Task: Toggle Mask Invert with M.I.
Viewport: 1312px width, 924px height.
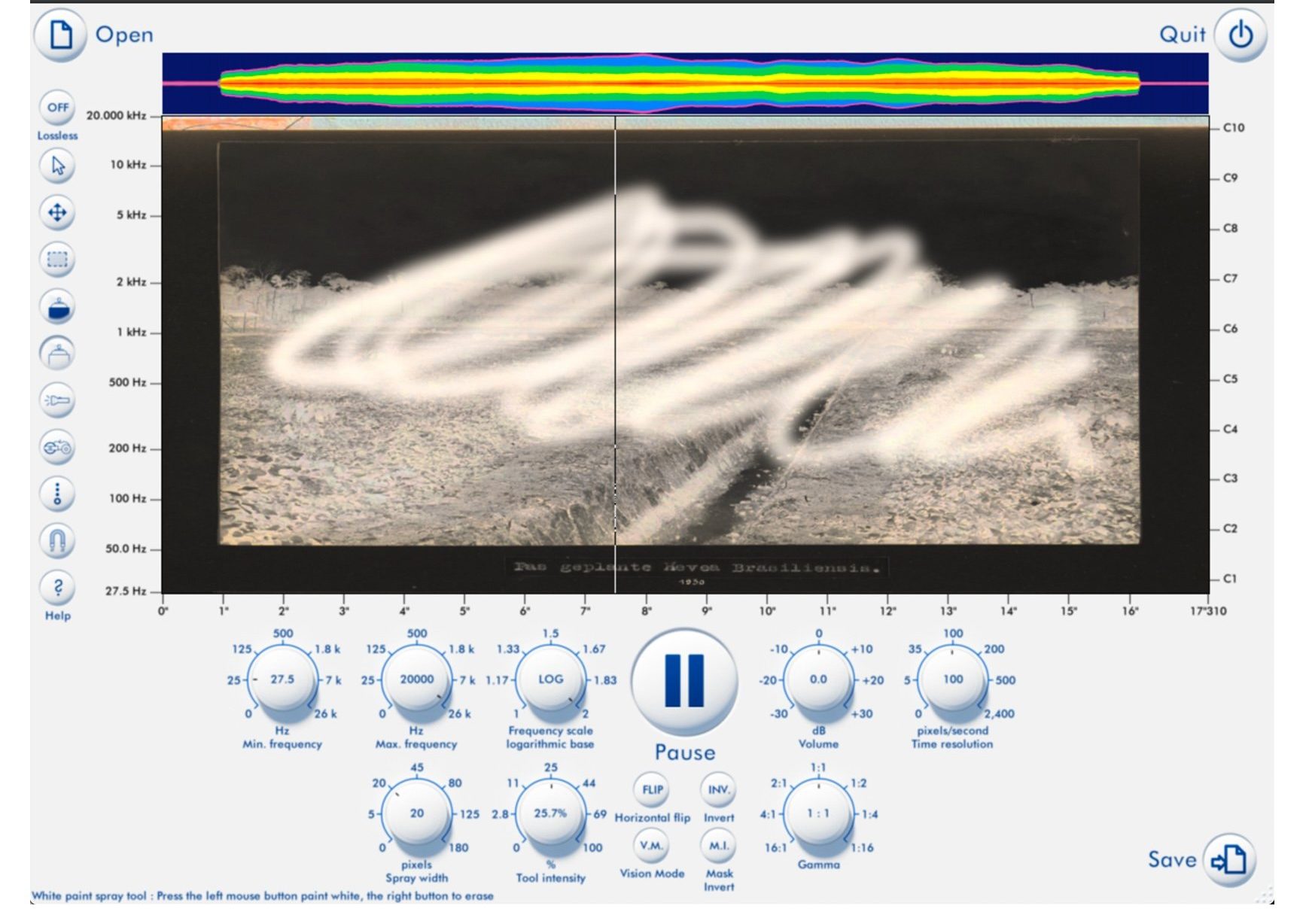Action: coord(718,846)
